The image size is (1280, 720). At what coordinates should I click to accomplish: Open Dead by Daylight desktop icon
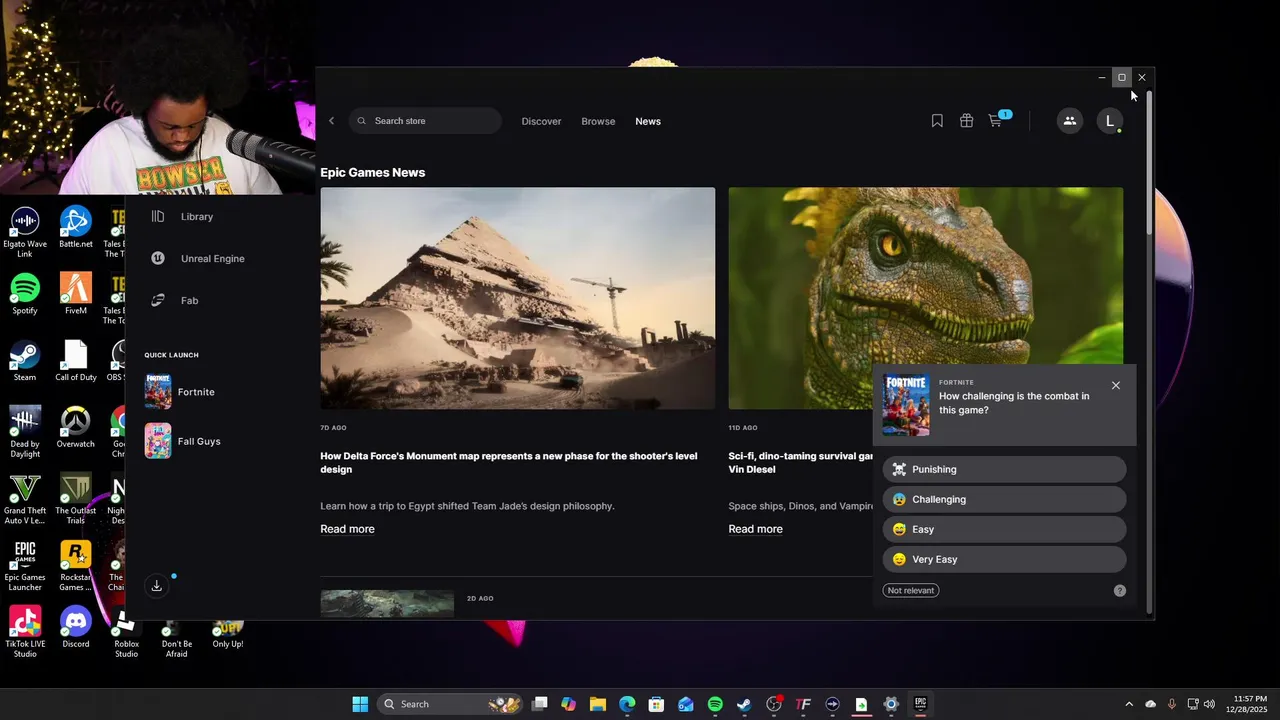click(25, 432)
